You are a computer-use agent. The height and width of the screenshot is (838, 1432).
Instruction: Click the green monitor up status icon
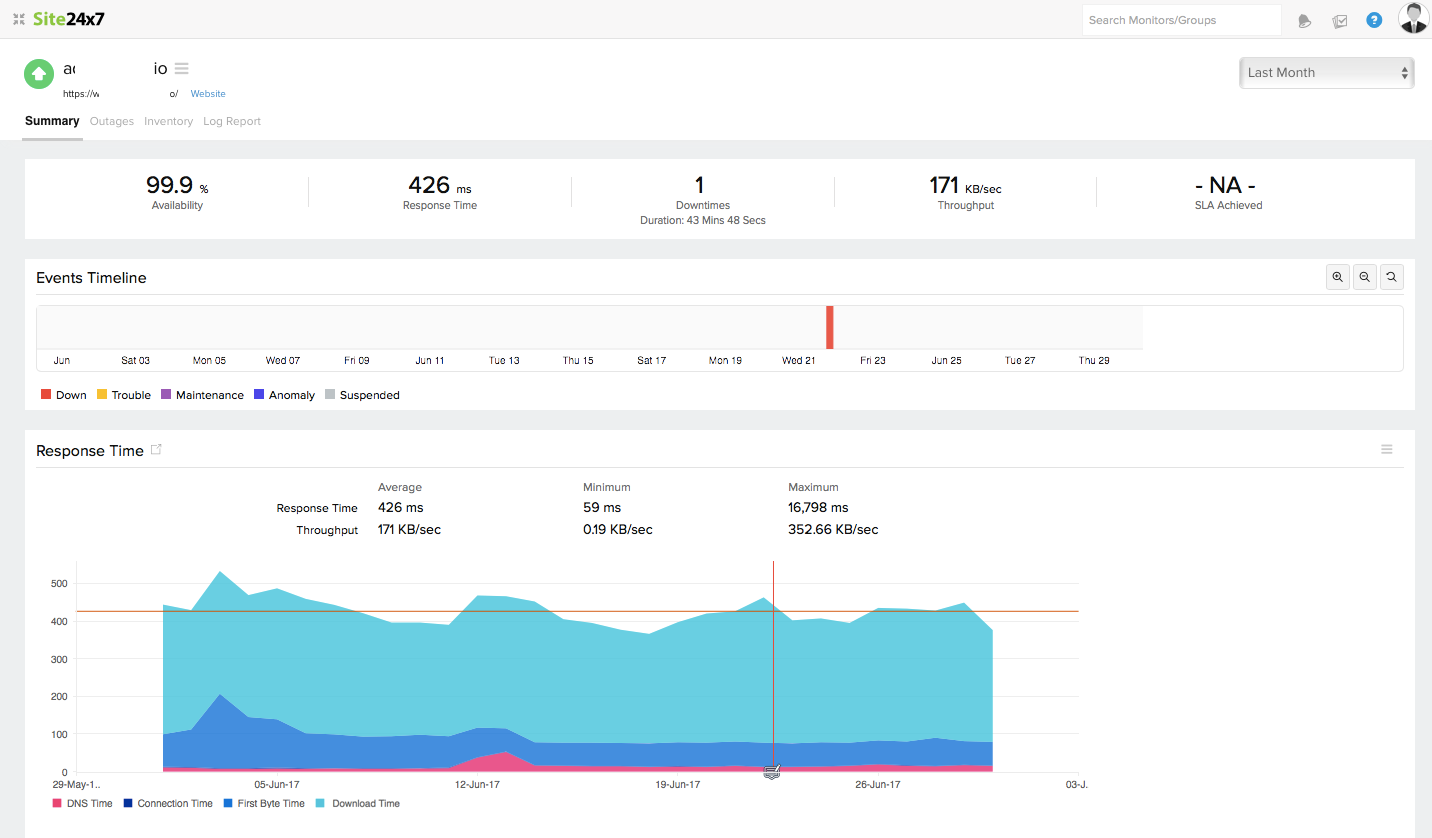[x=39, y=73]
